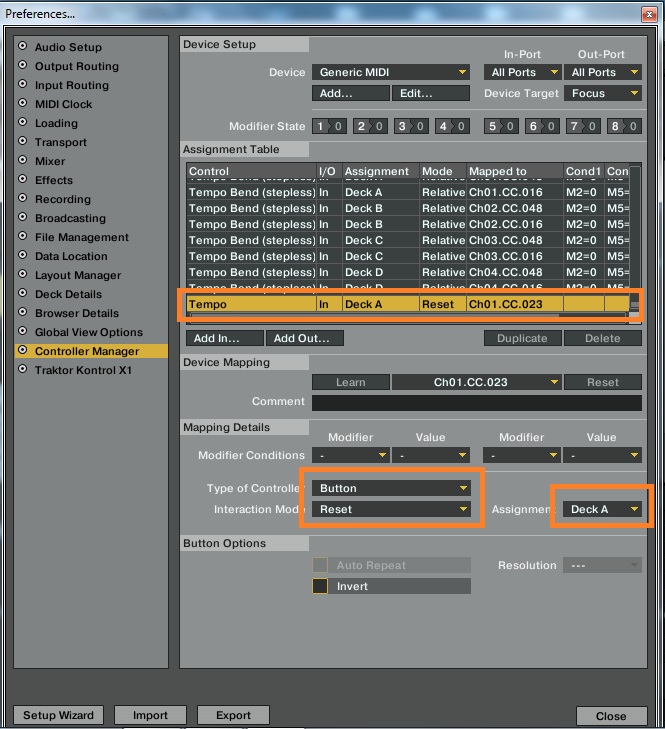The image size is (665, 729).
Task: Click the Import button
Action: point(150,715)
